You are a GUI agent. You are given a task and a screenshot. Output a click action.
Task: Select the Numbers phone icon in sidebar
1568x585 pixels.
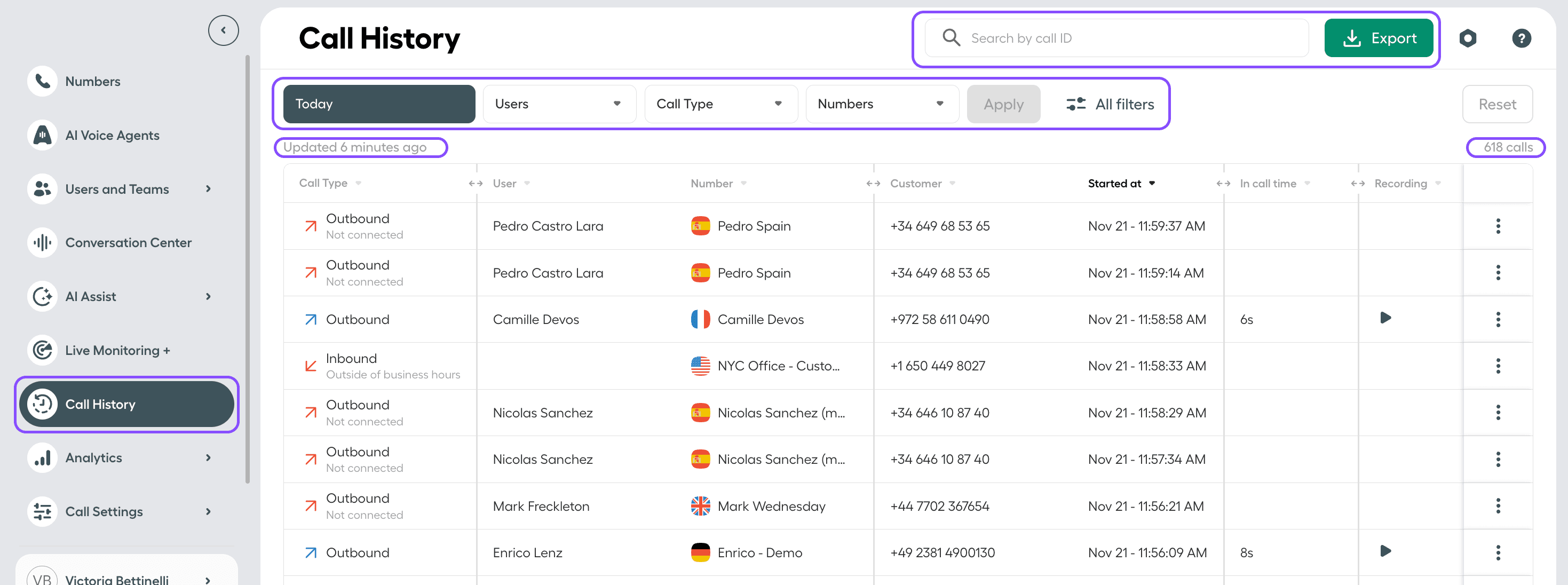(42, 81)
